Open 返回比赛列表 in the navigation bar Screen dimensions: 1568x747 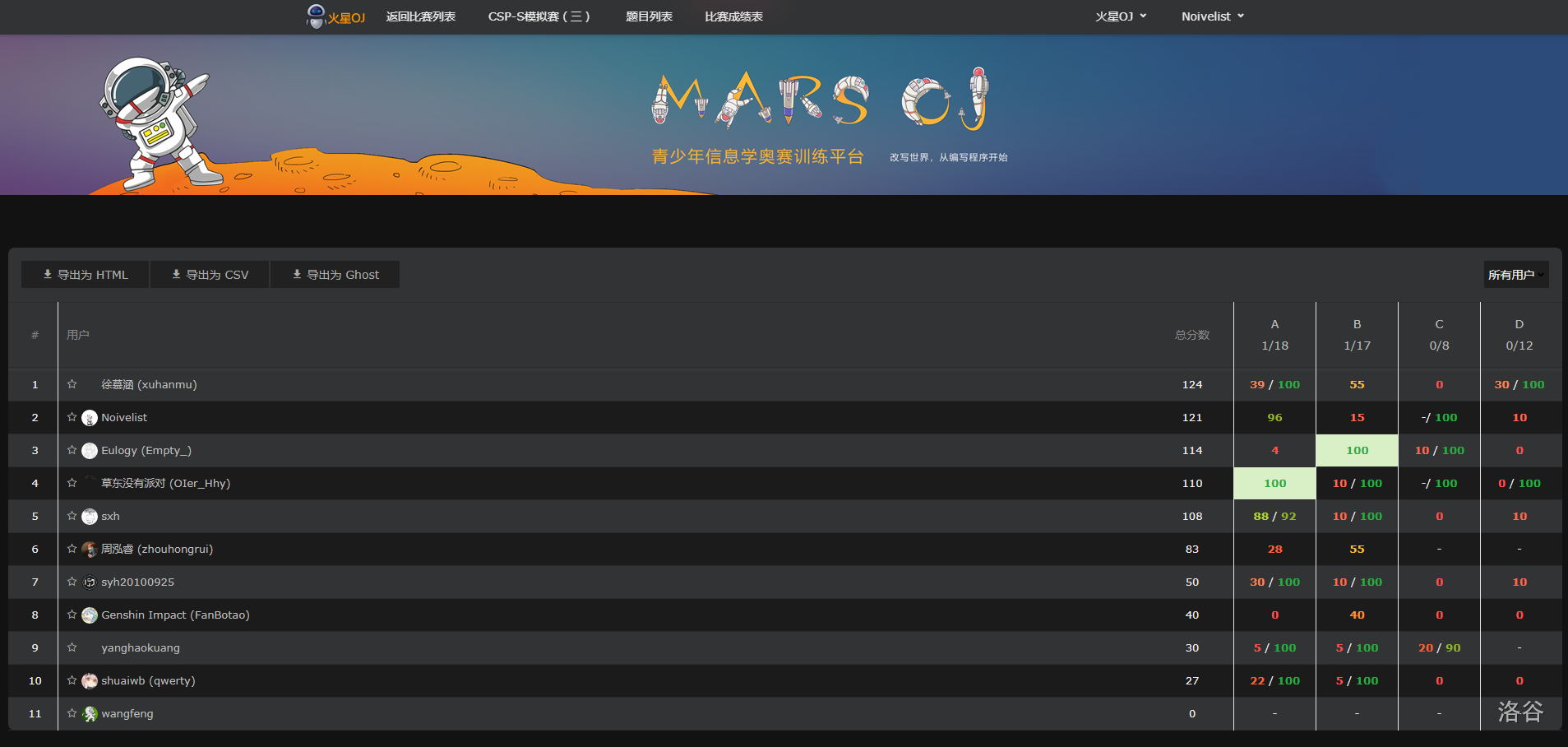tap(421, 16)
